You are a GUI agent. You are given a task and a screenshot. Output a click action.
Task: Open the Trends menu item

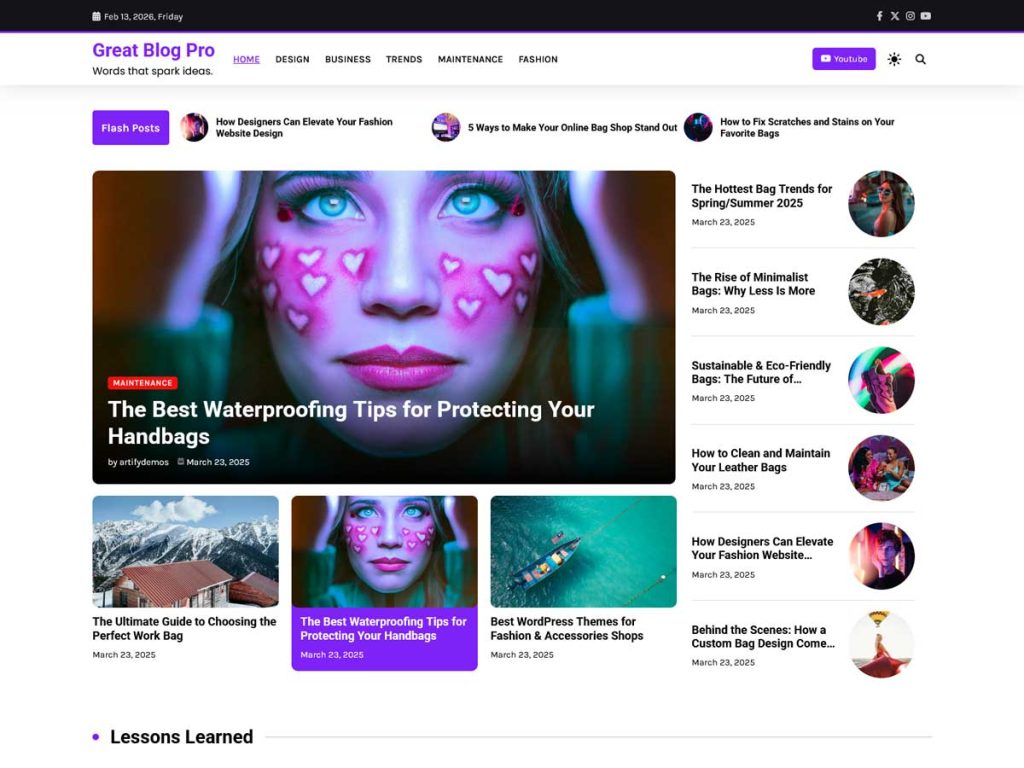[404, 59]
